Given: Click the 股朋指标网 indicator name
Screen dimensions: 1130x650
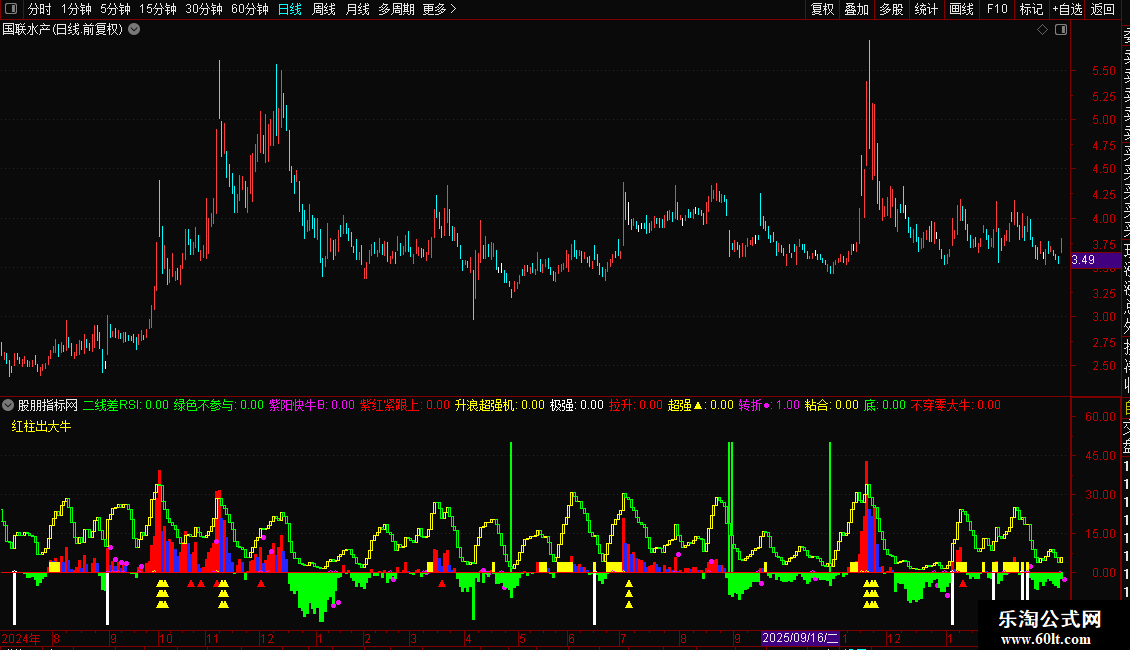Looking at the screenshot, I should point(48,405).
